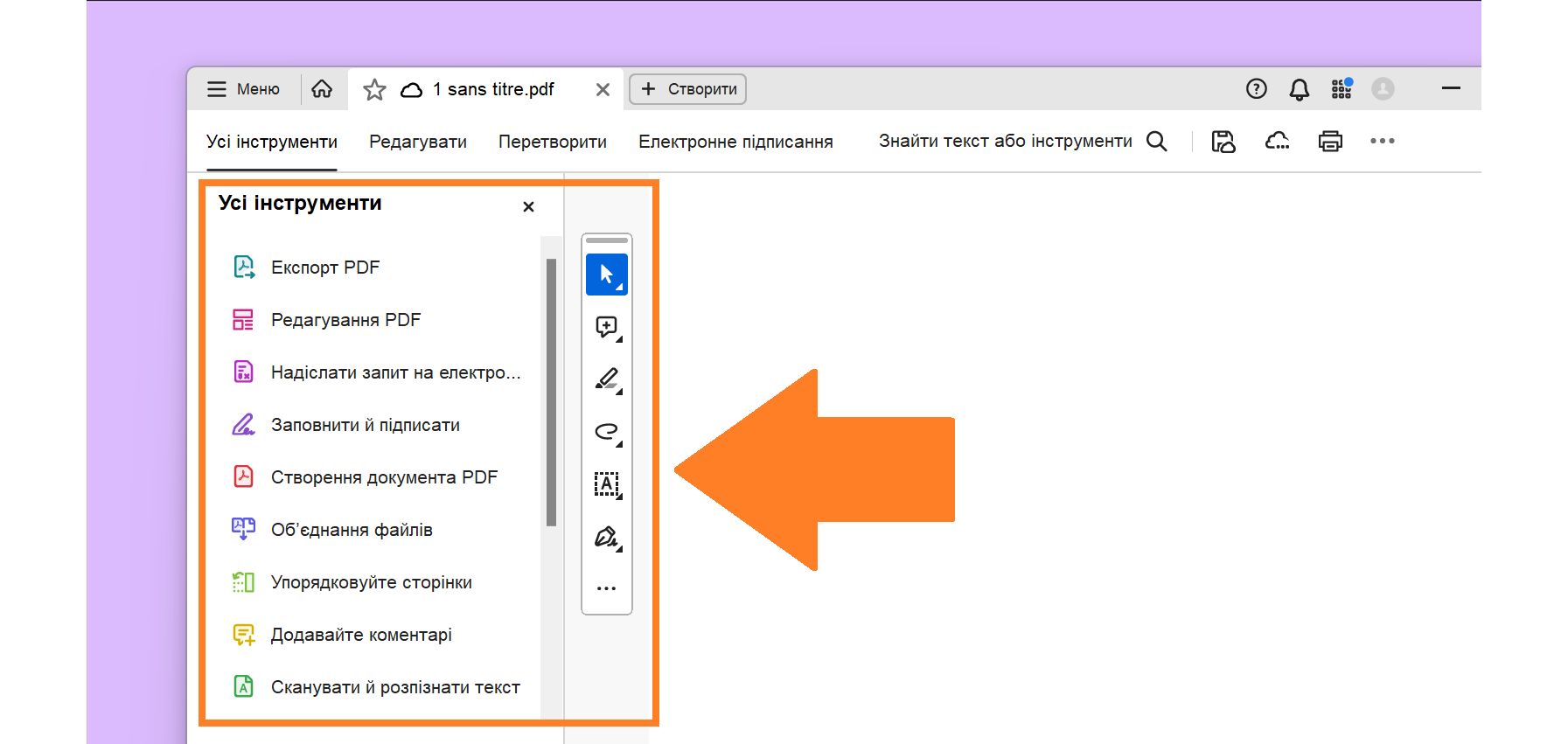Select the signature pen tool
Image resolution: width=1568 pixels, height=744 pixels.
607,537
